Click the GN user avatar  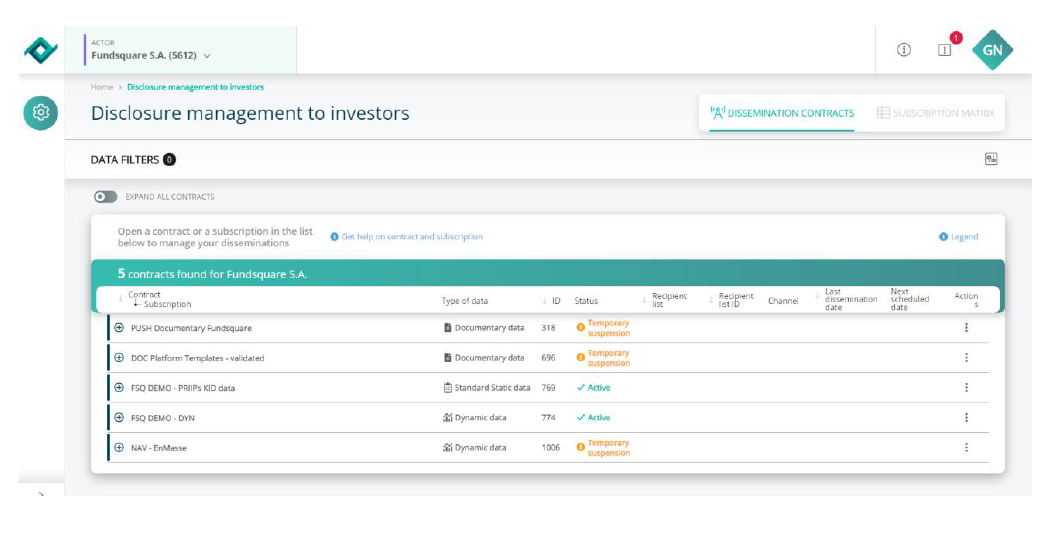point(992,50)
